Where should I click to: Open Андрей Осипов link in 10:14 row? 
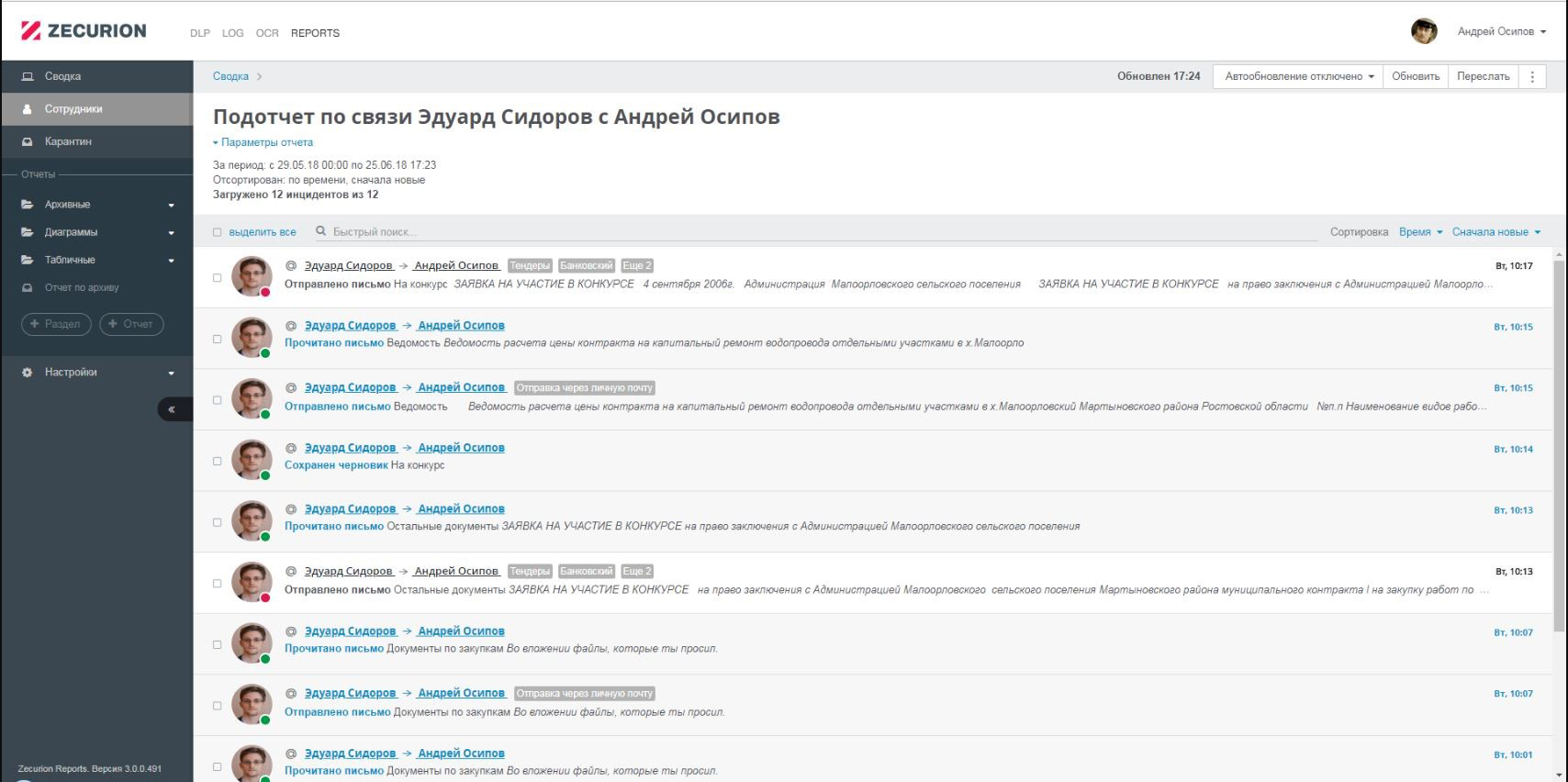tap(461, 448)
